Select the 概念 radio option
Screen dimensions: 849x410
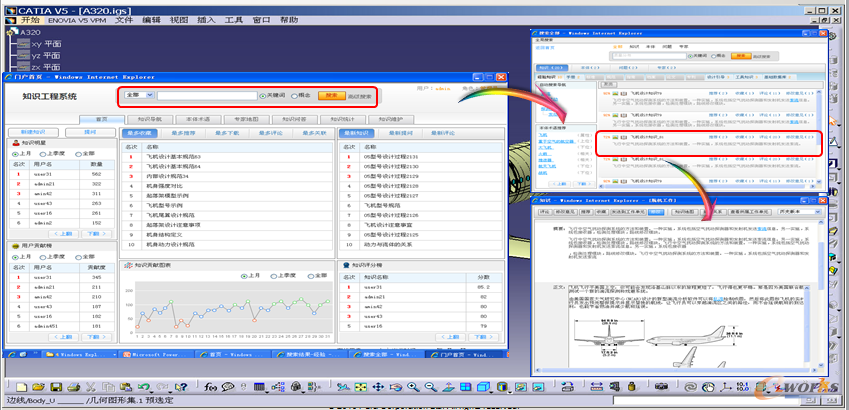coord(294,96)
